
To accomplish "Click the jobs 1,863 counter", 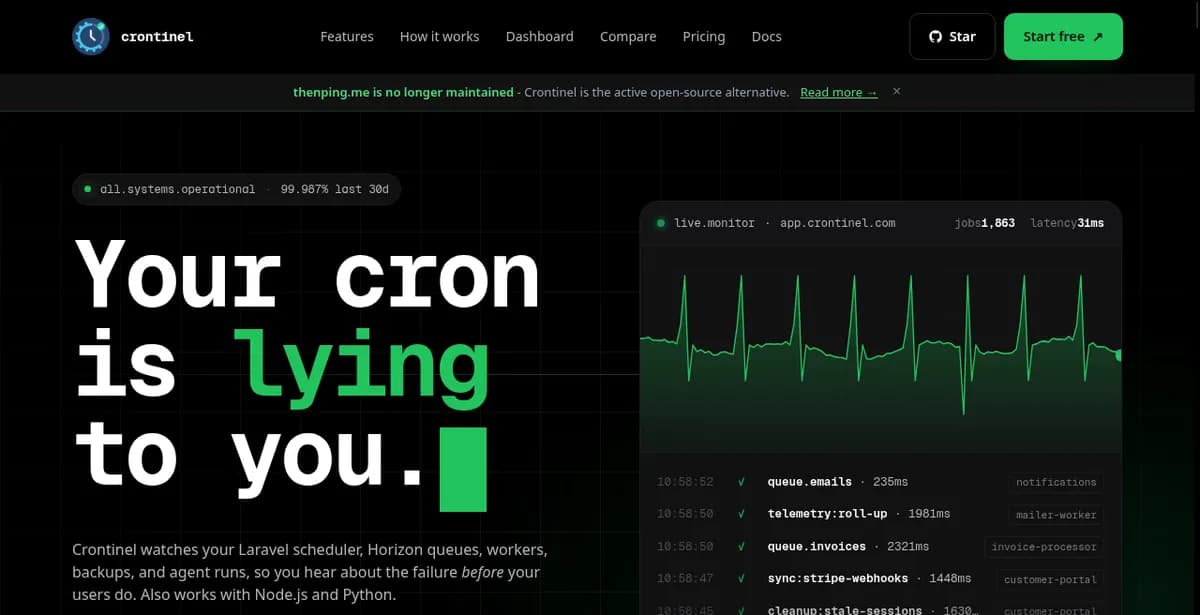I will 985,223.
